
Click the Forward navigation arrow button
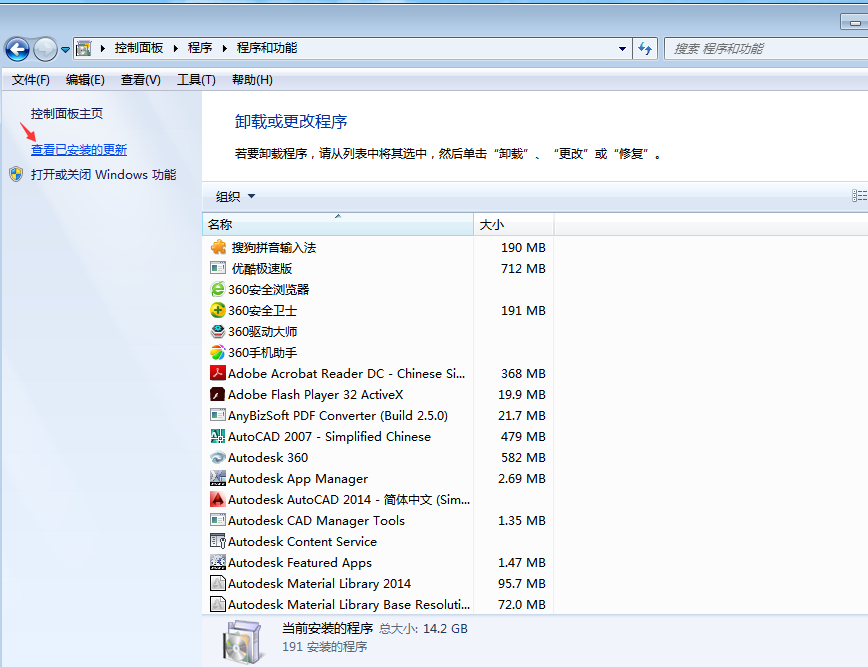(45, 49)
